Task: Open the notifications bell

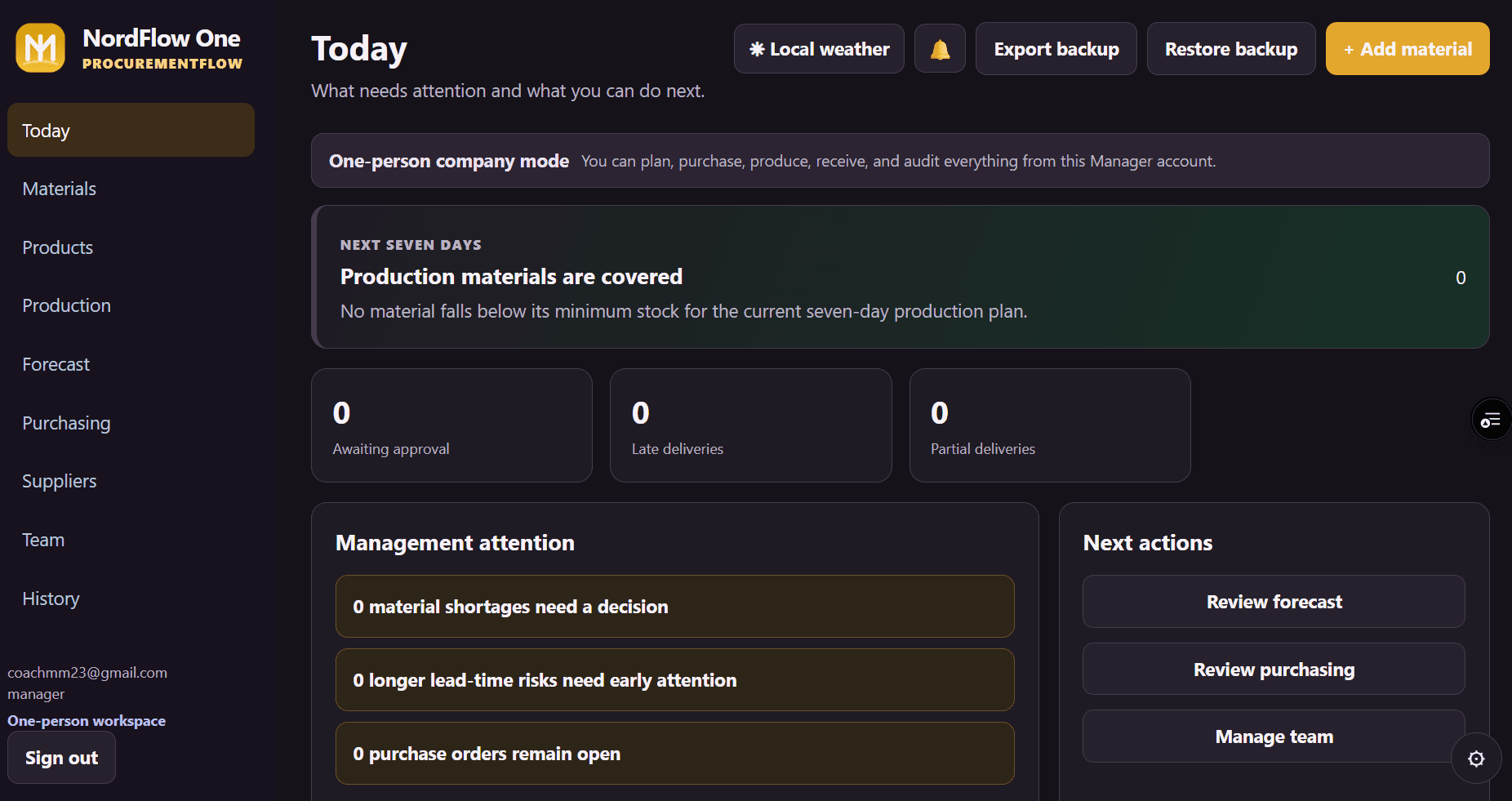Action: (x=940, y=49)
